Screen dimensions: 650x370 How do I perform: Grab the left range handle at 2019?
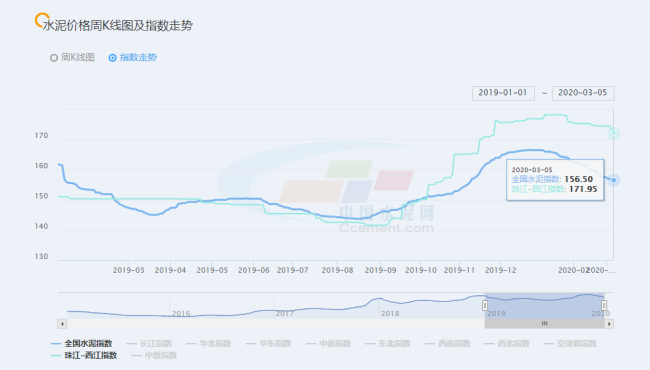[485, 306]
